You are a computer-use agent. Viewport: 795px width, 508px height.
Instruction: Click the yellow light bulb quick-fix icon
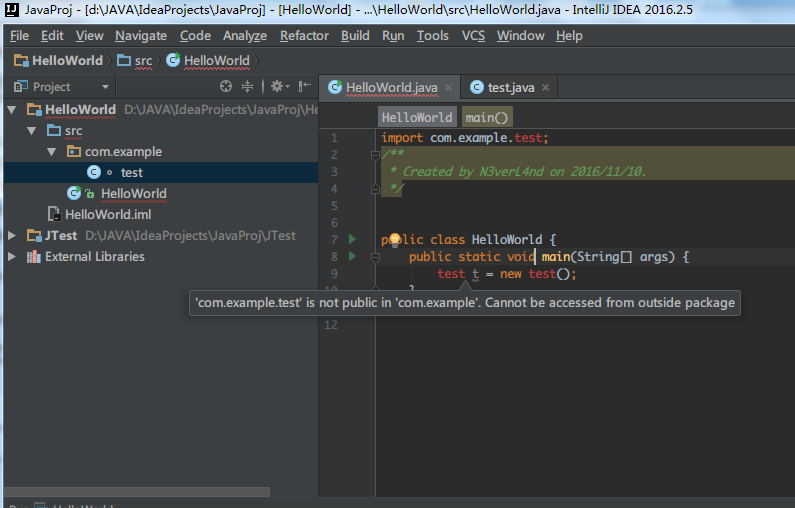point(395,240)
